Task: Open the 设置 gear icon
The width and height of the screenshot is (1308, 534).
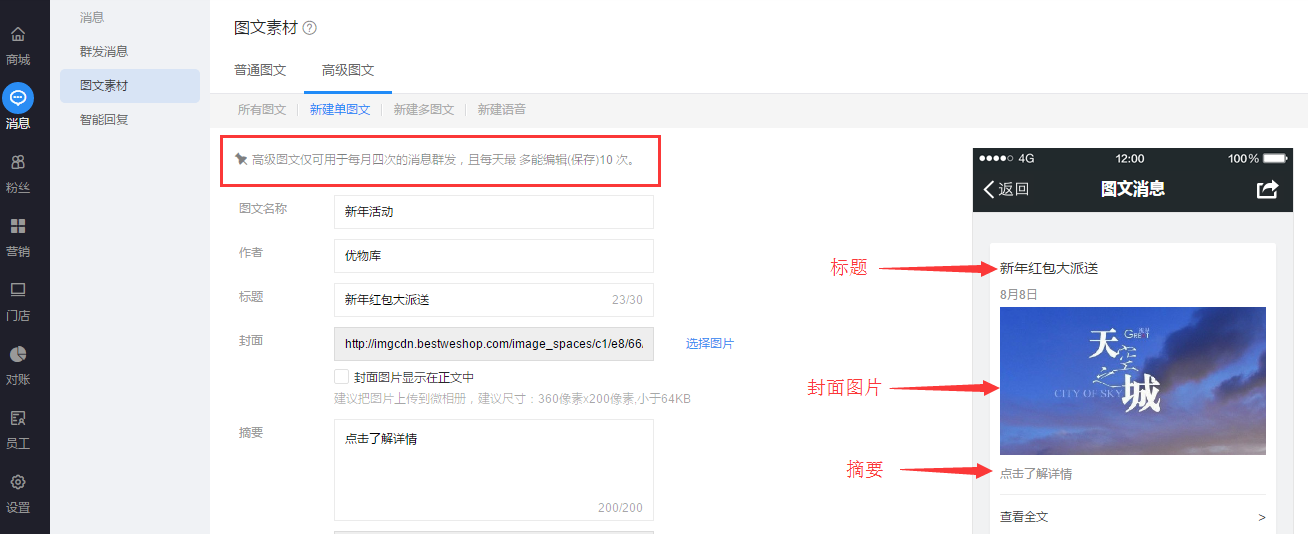Action: 18,482
